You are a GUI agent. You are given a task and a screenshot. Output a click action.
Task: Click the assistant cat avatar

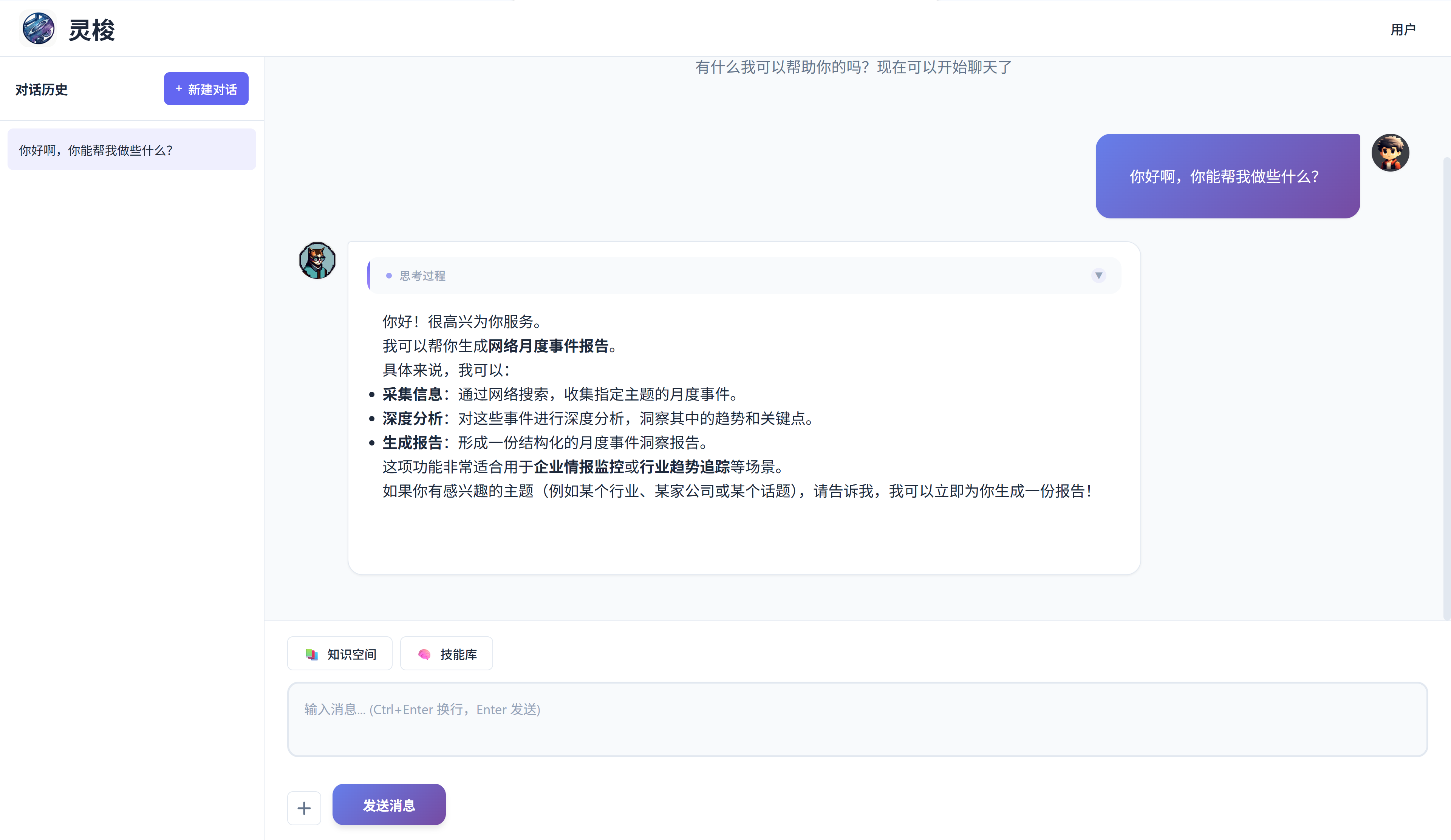click(x=317, y=261)
